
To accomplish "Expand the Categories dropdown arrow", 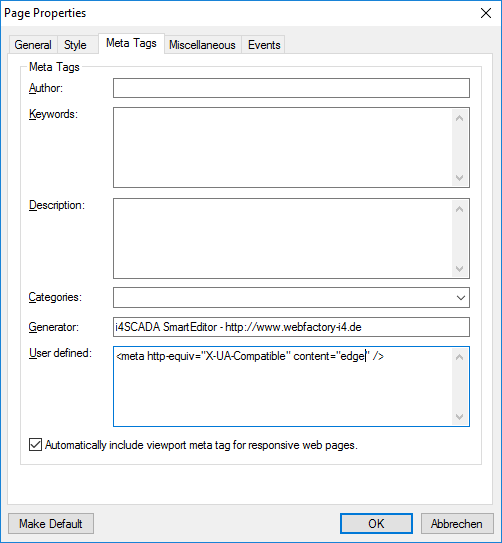I will point(460,297).
